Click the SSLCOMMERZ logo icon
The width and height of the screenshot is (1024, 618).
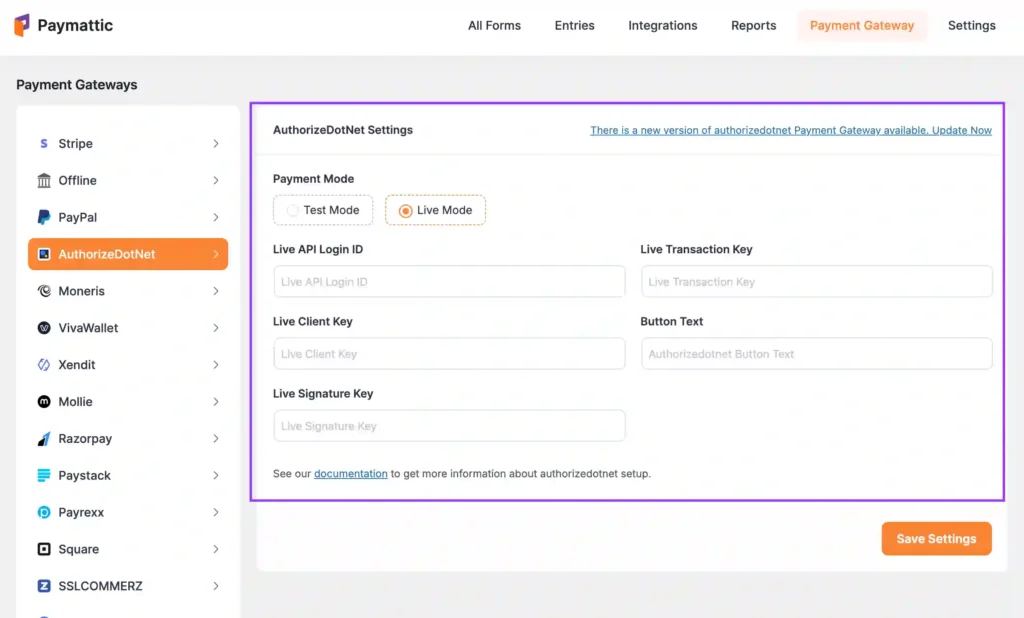pyautogui.click(x=44, y=586)
